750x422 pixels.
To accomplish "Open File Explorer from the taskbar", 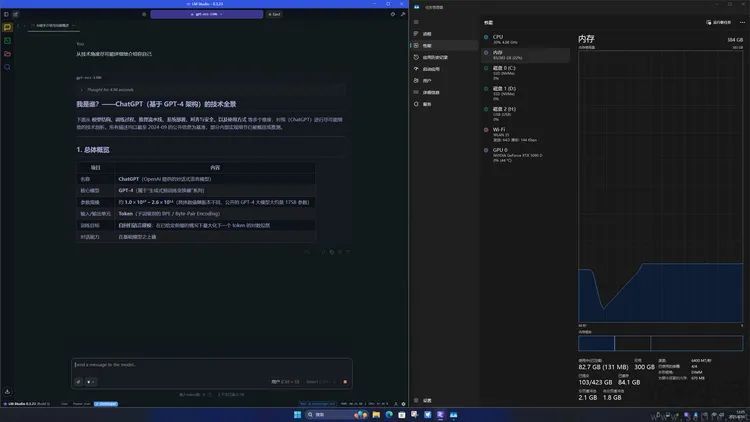I will 376,414.
